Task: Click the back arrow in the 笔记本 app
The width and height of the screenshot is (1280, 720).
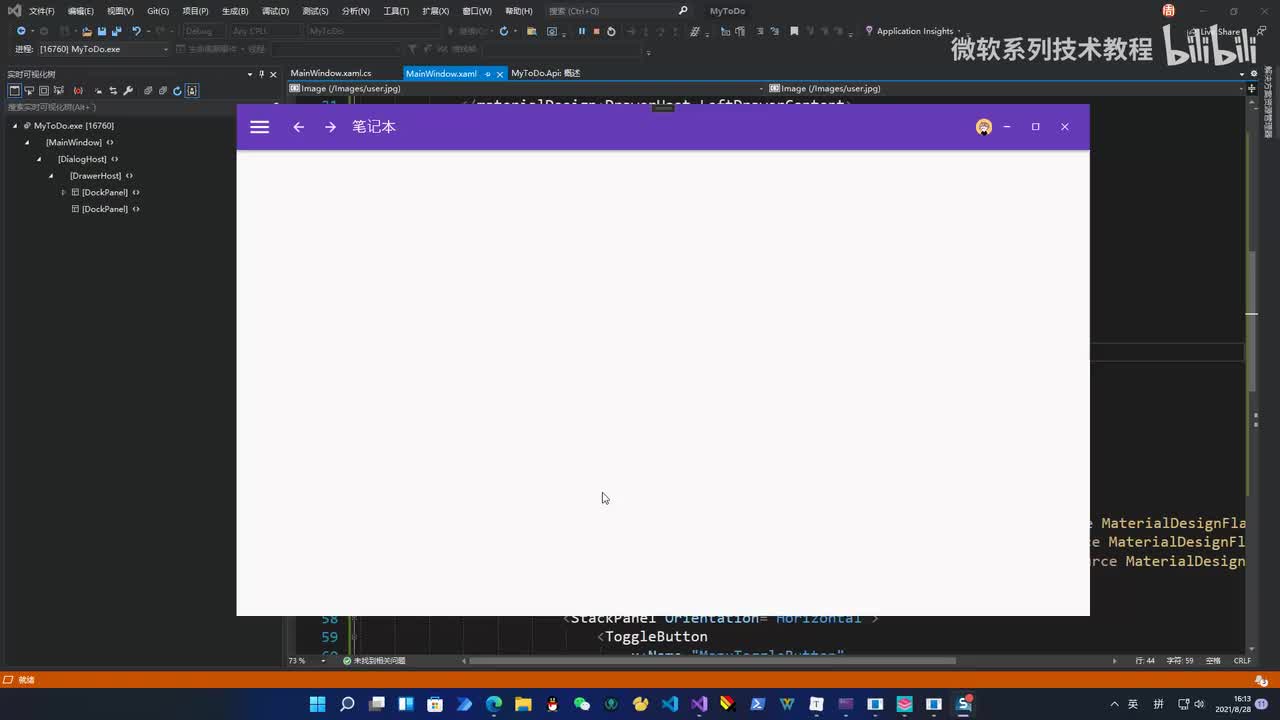Action: click(x=298, y=127)
